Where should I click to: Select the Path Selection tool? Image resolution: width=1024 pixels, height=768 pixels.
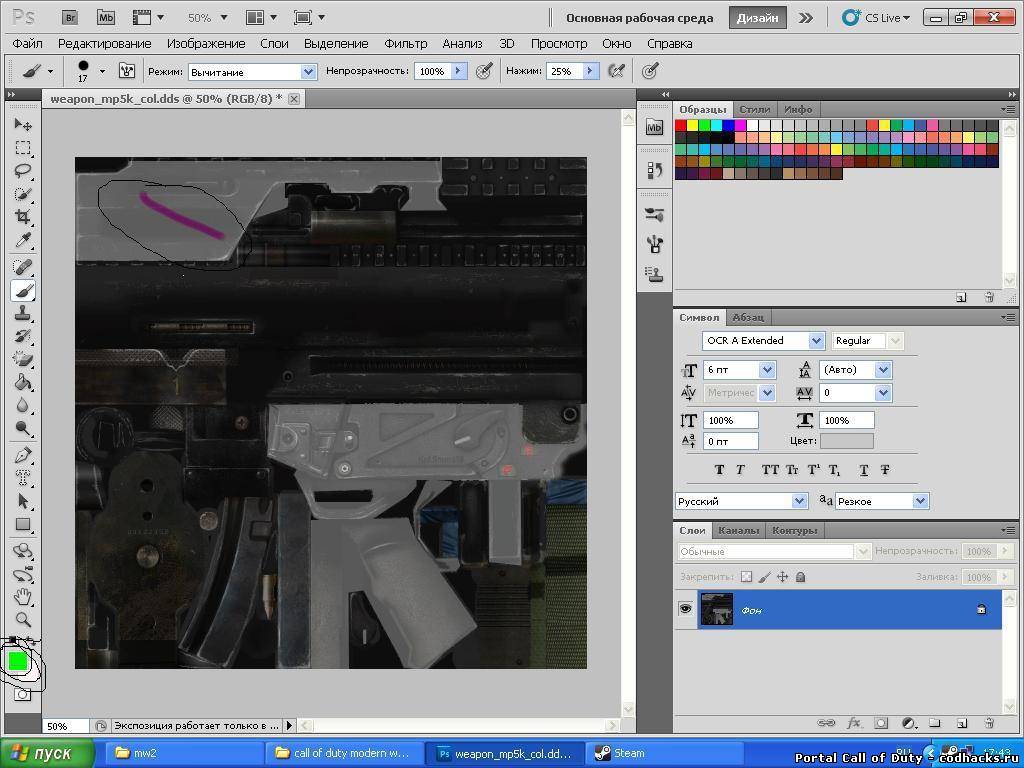point(23,502)
